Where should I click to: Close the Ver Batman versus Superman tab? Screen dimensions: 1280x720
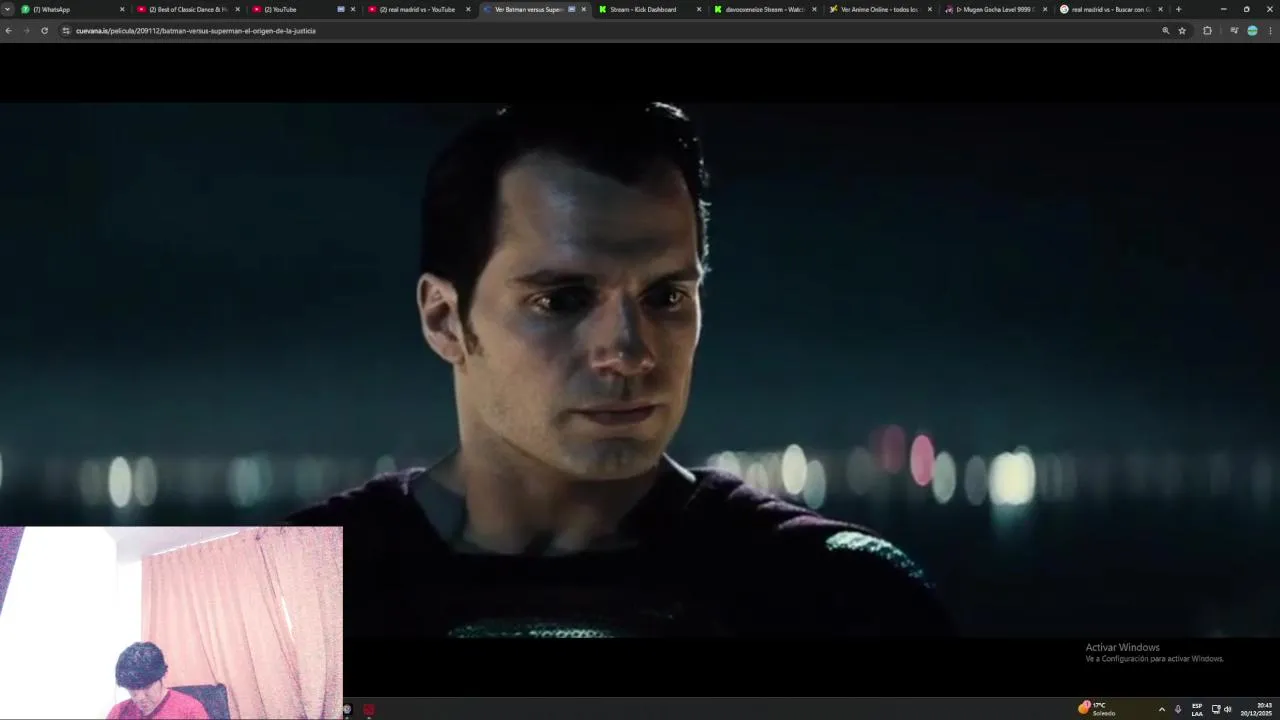coord(584,9)
